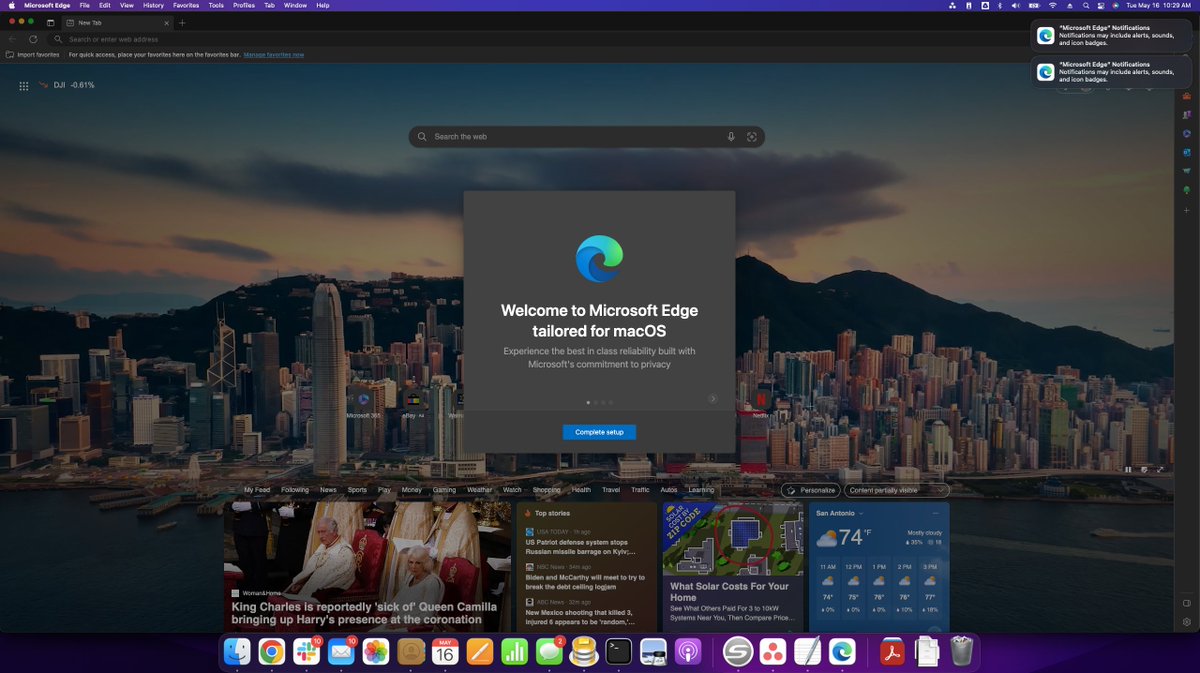1200x673 pixels.
Task: Open a new tab with plus button
Action: (182, 22)
